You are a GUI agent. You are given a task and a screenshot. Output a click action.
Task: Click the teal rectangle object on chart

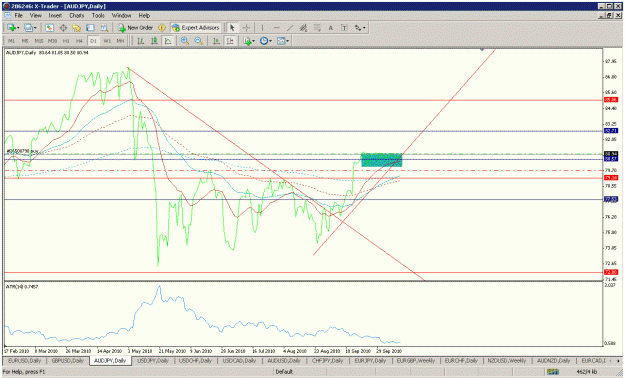tap(381, 159)
